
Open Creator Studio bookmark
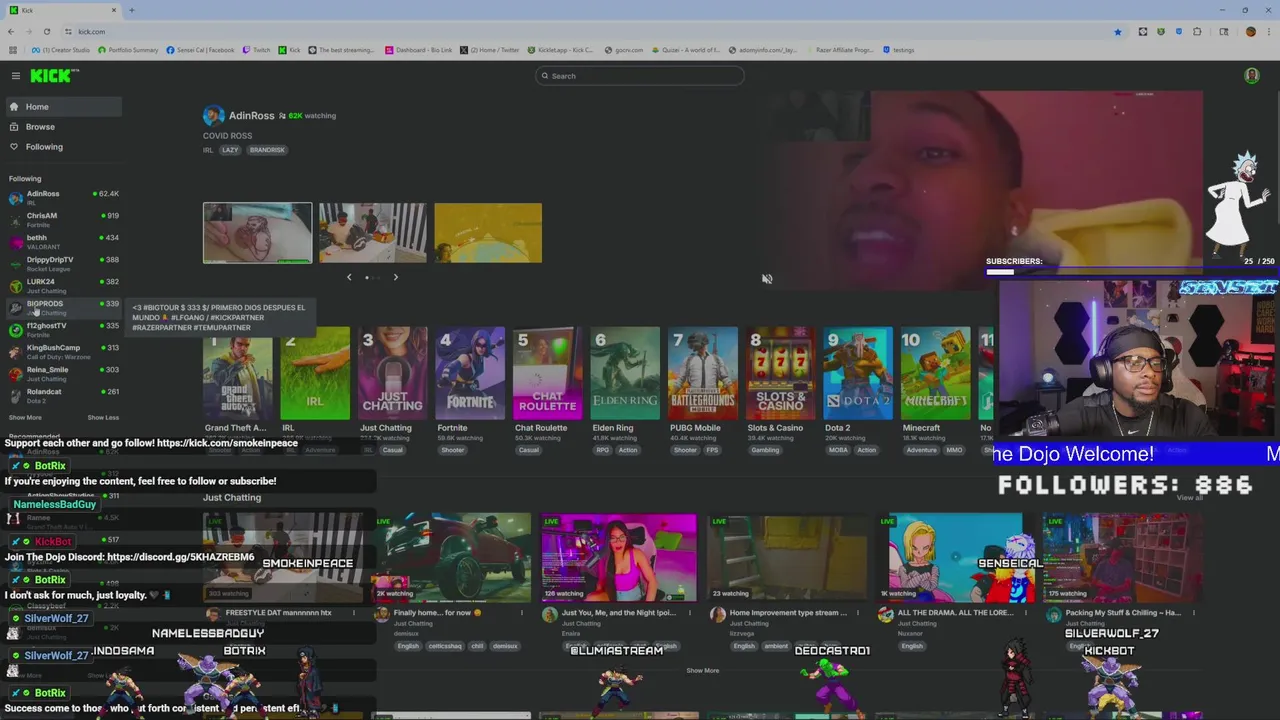coord(61,50)
